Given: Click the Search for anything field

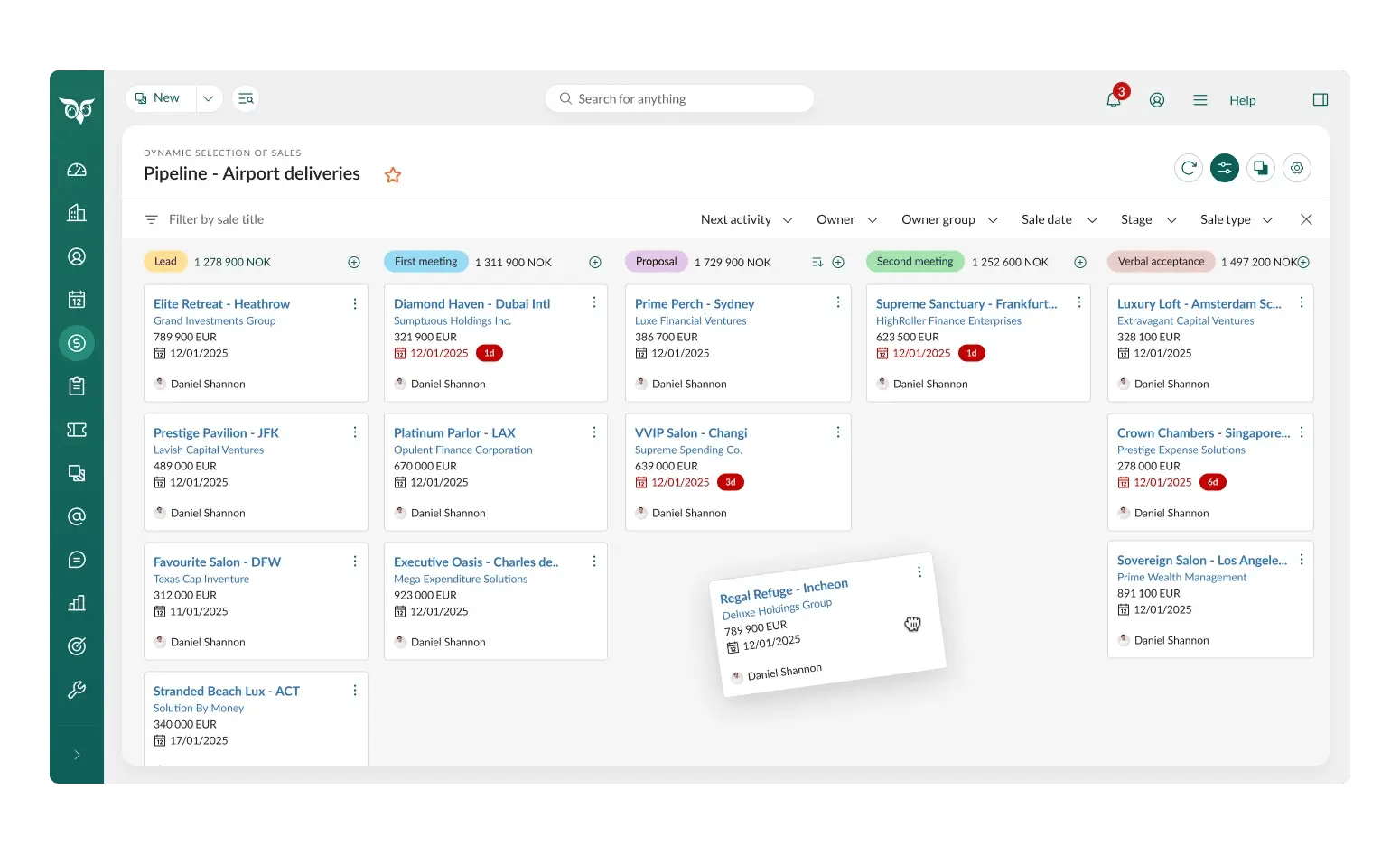Looking at the screenshot, I should [679, 98].
